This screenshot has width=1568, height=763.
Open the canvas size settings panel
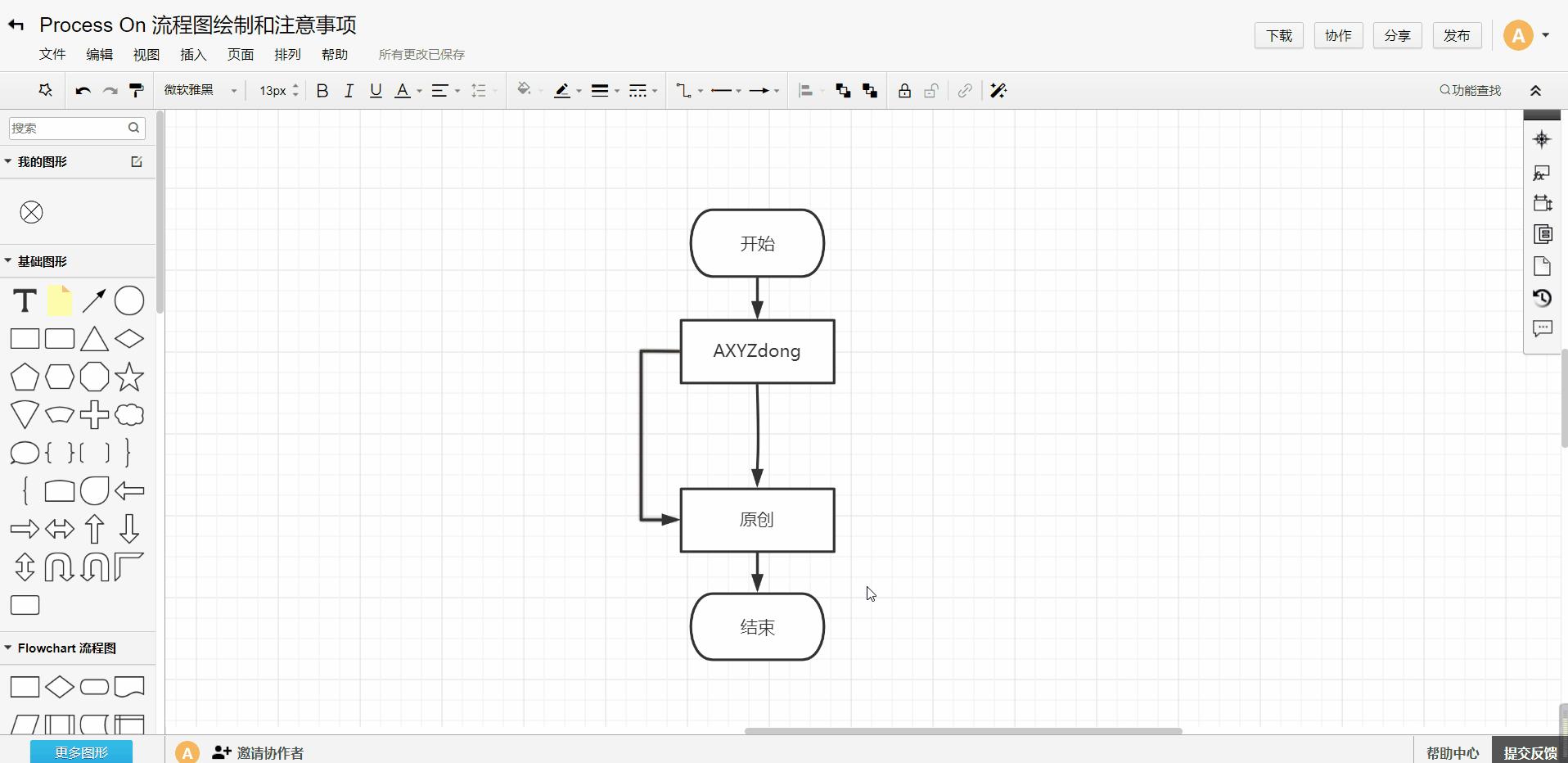tap(1543, 203)
